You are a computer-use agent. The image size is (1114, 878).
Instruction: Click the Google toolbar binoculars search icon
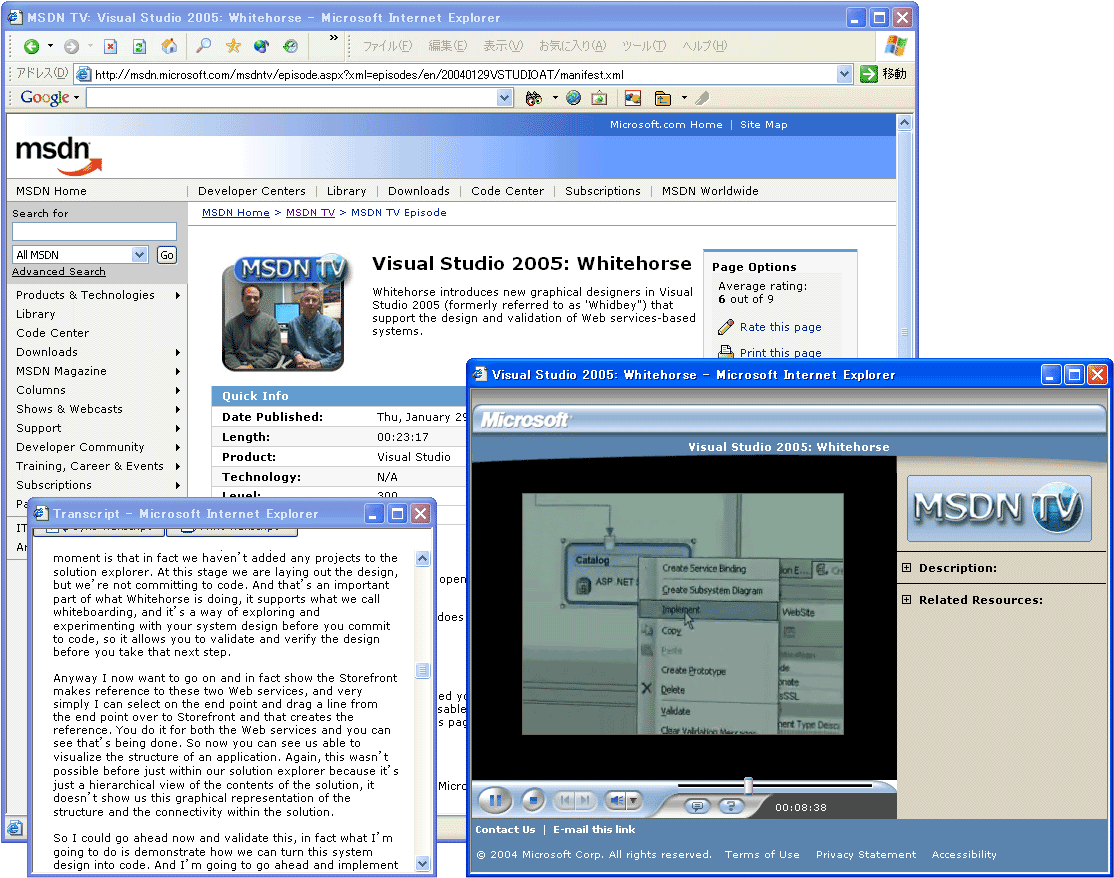tap(534, 98)
